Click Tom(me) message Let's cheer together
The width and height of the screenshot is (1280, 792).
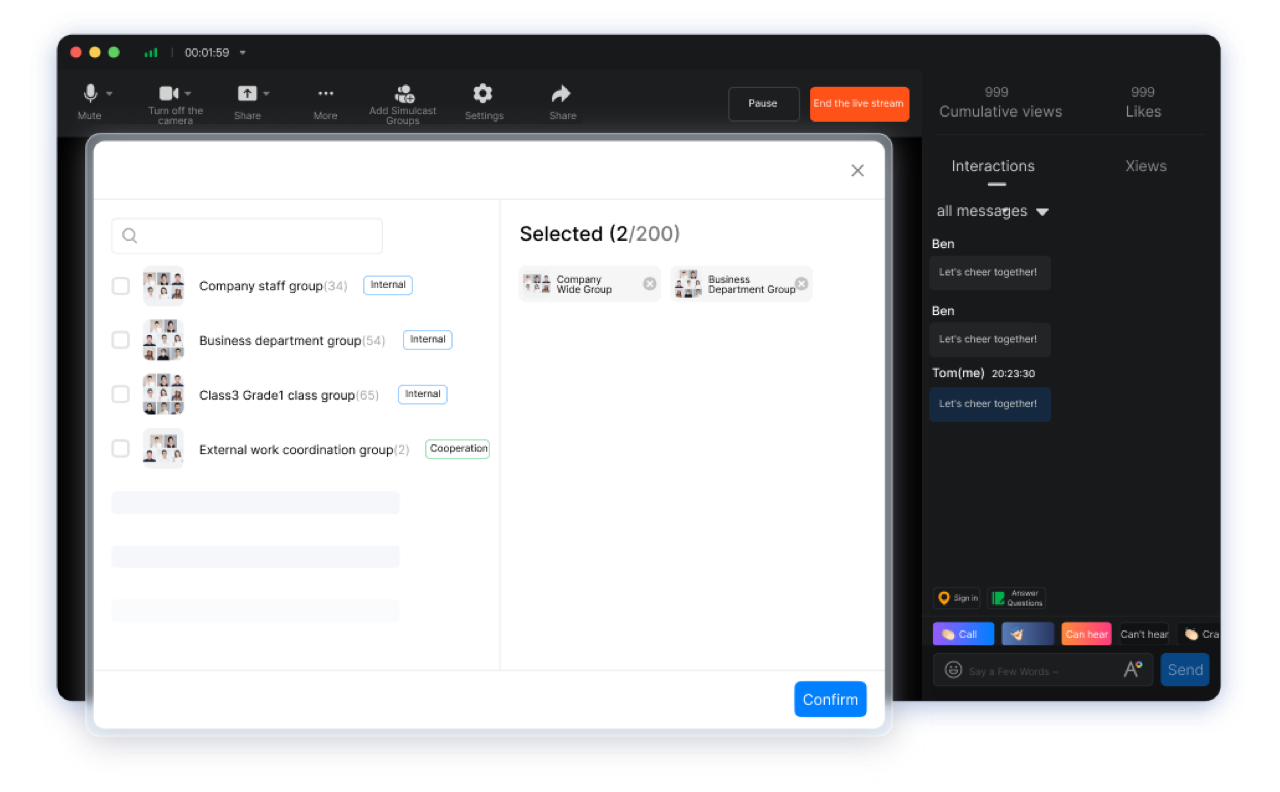click(x=990, y=404)
